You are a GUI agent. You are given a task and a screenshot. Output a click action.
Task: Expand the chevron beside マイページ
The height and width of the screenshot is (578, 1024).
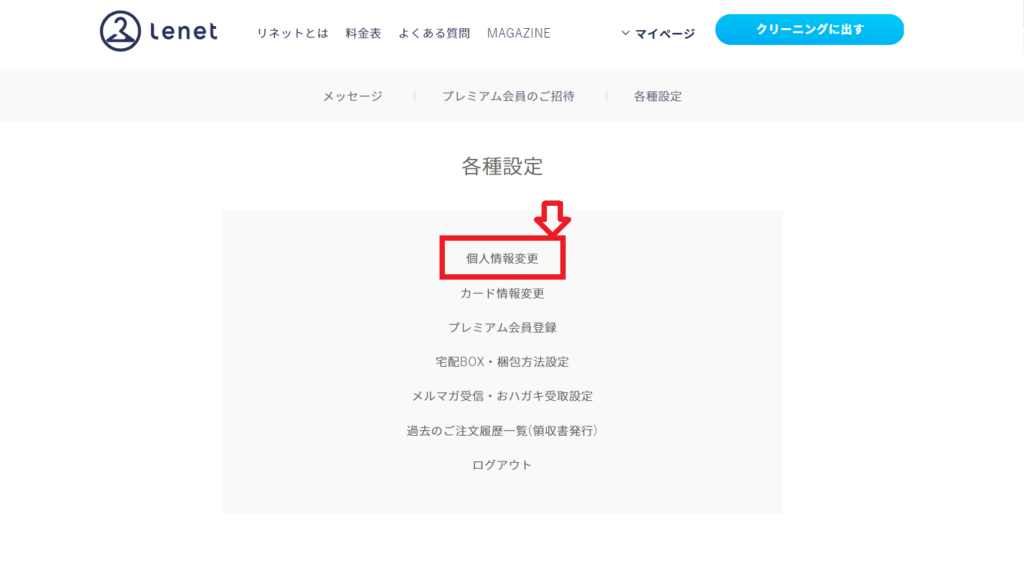pos(626,33)
